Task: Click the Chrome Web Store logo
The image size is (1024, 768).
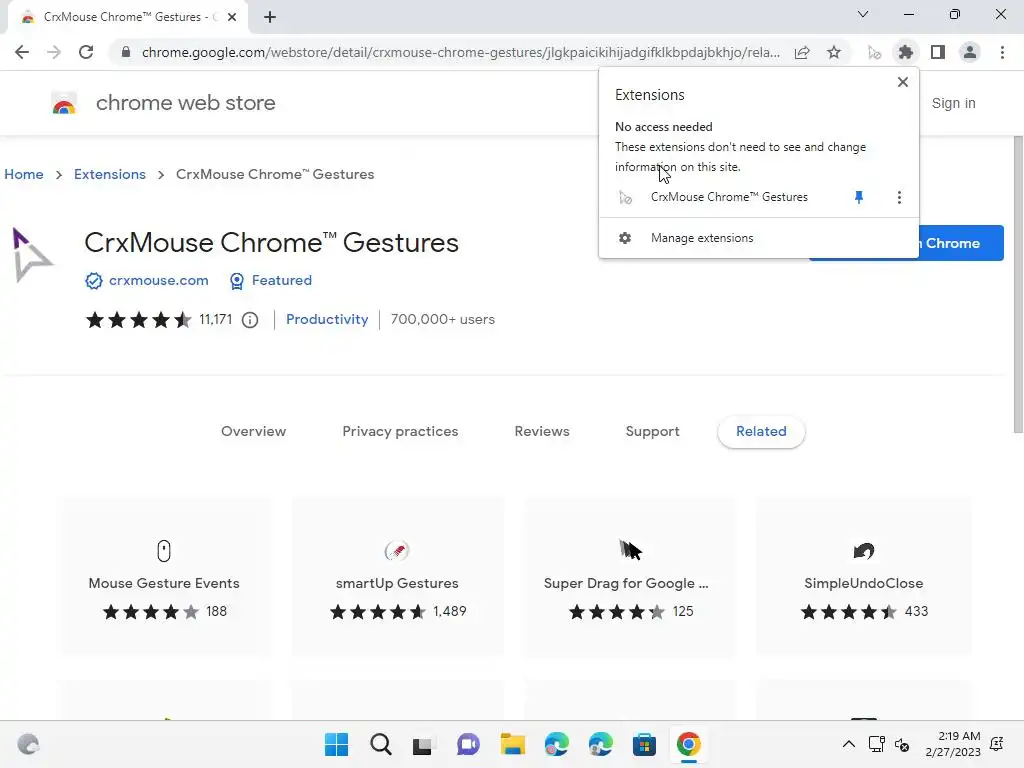Action: click(64, 103)
